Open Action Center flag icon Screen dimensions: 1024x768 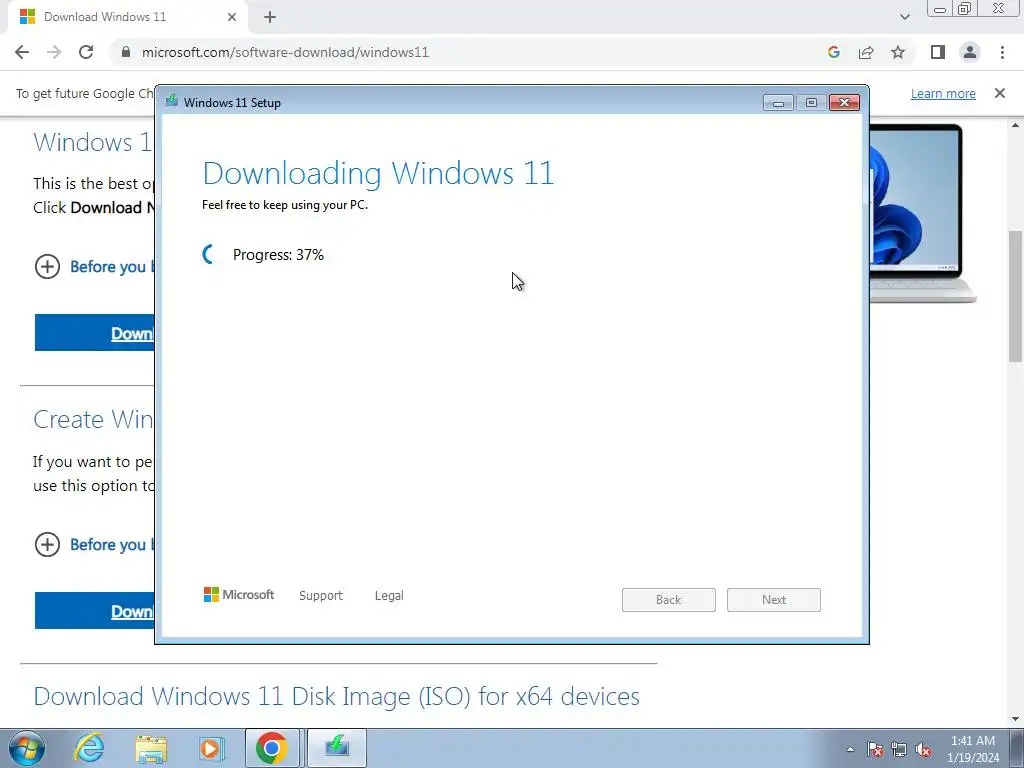pyautogui.click(x=875, y=749)
